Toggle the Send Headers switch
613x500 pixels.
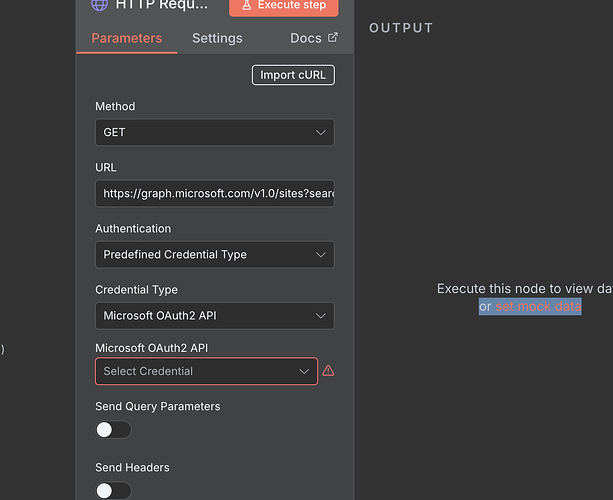click(113, 490)
